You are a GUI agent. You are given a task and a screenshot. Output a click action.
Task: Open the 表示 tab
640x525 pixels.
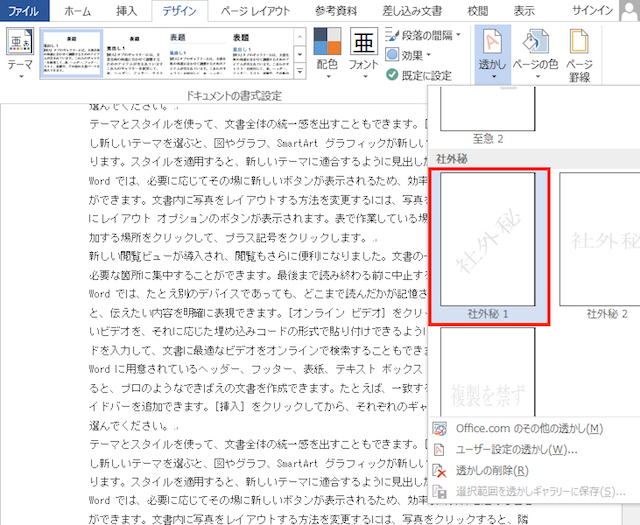click(524, 11)
